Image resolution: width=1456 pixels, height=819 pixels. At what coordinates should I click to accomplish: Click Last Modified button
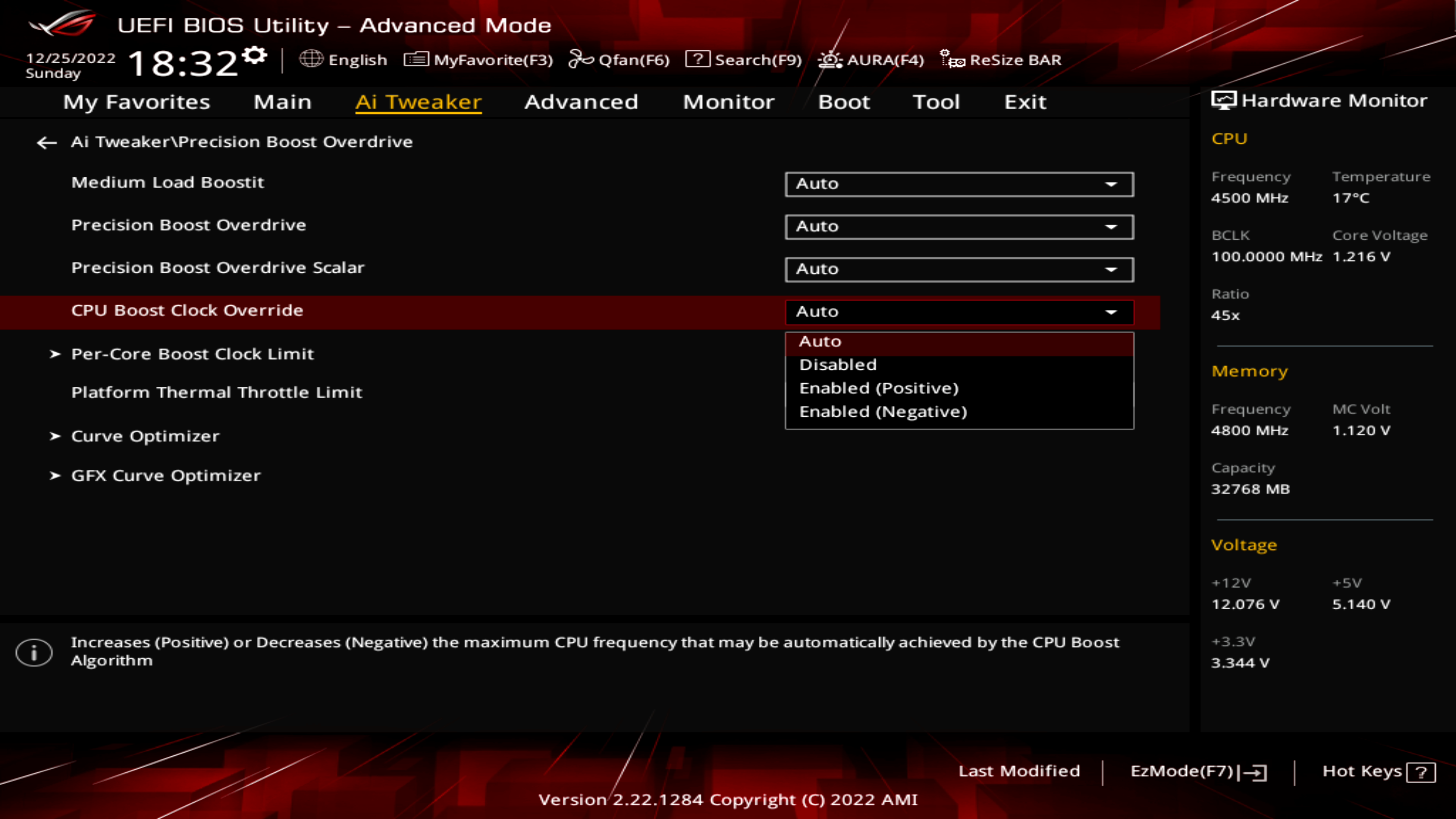tap(1019, 771)
